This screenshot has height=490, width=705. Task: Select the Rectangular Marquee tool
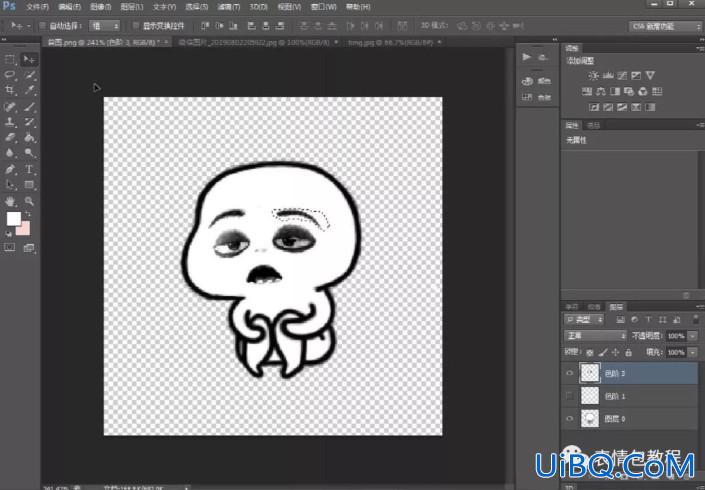point(10,59)
